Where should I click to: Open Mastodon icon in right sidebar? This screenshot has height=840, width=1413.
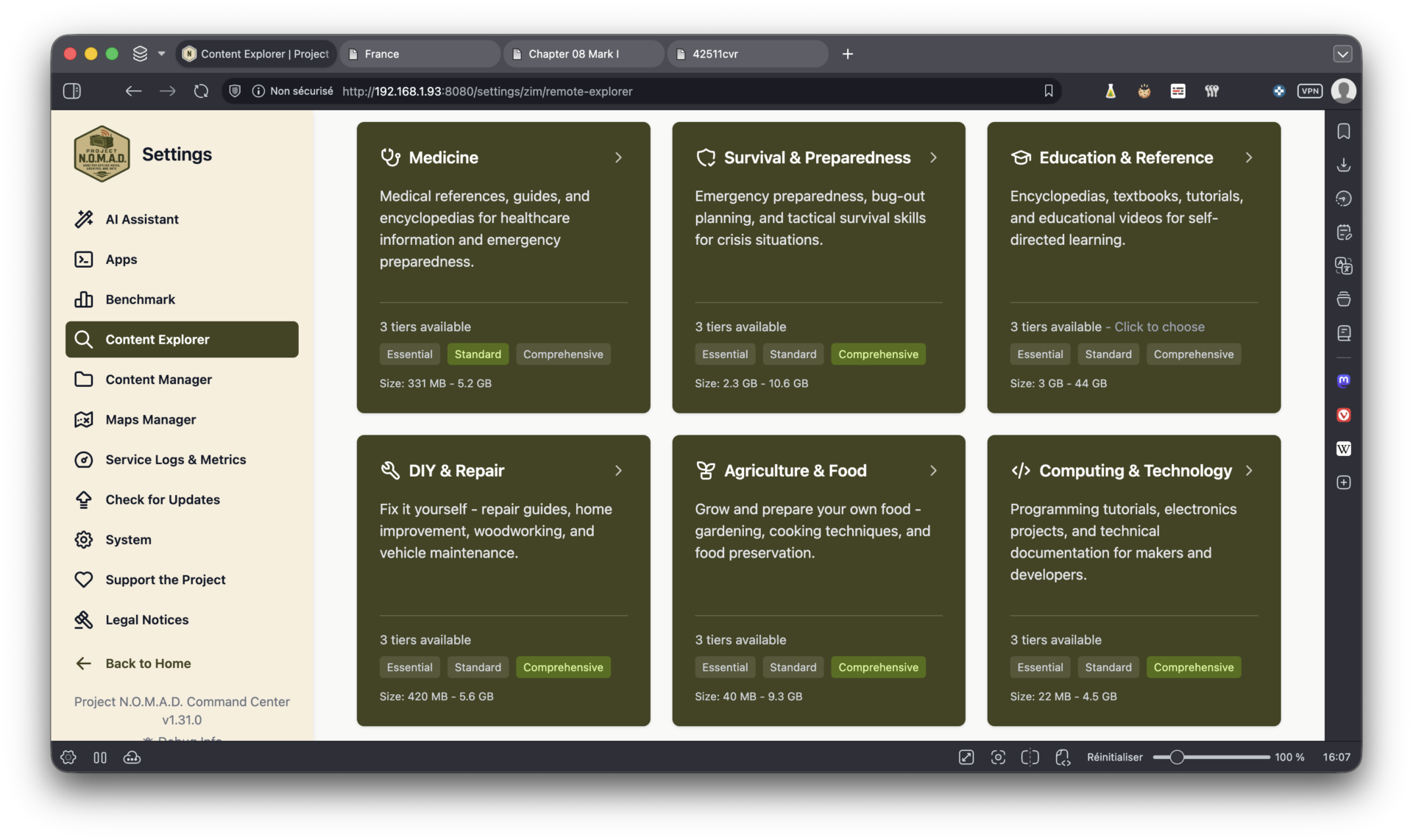[1343, 381]
